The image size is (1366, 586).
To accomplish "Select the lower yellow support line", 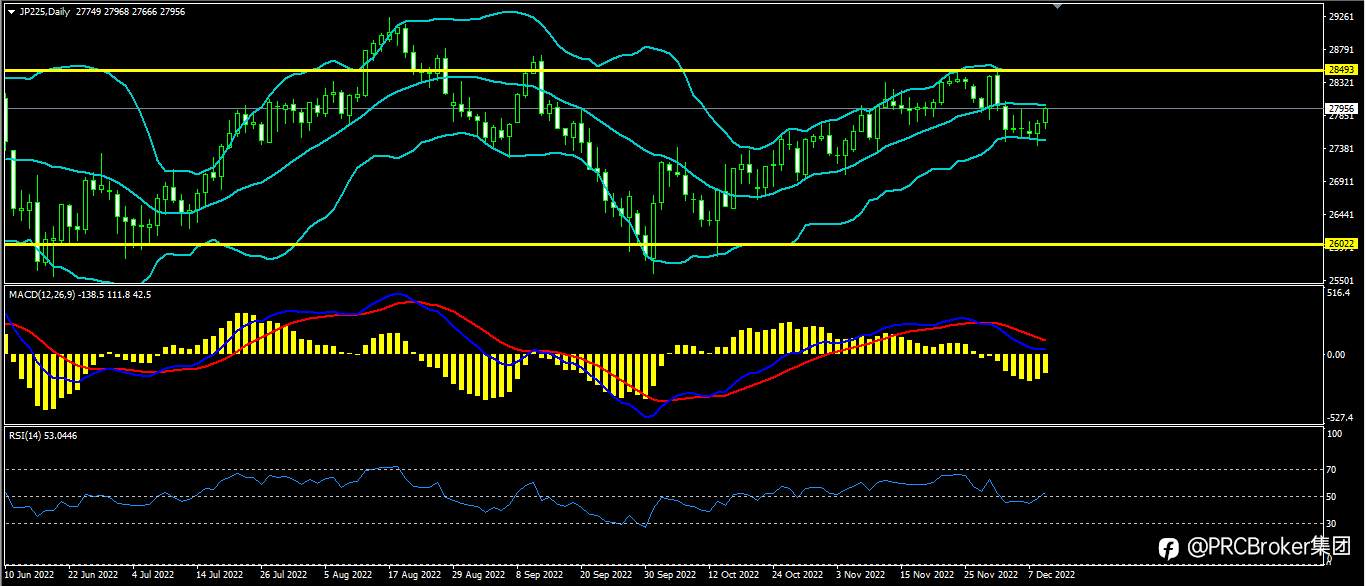I will (663, 243).
